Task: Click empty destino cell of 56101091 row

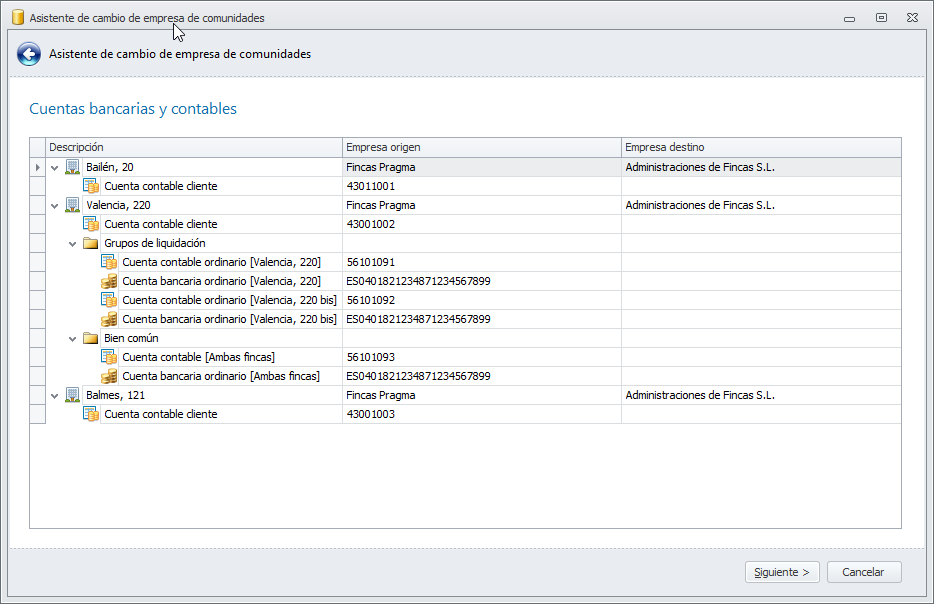Action: [761, 262]
